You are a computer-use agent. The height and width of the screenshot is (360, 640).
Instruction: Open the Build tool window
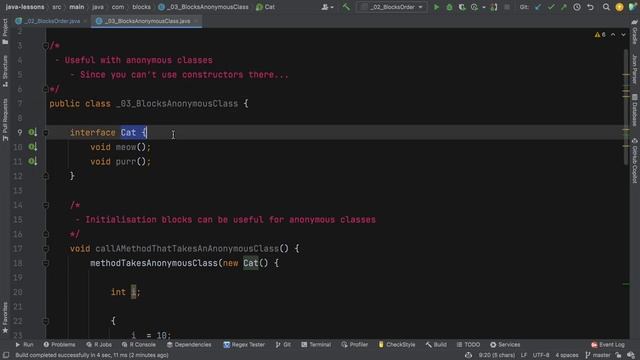(436, 345)
